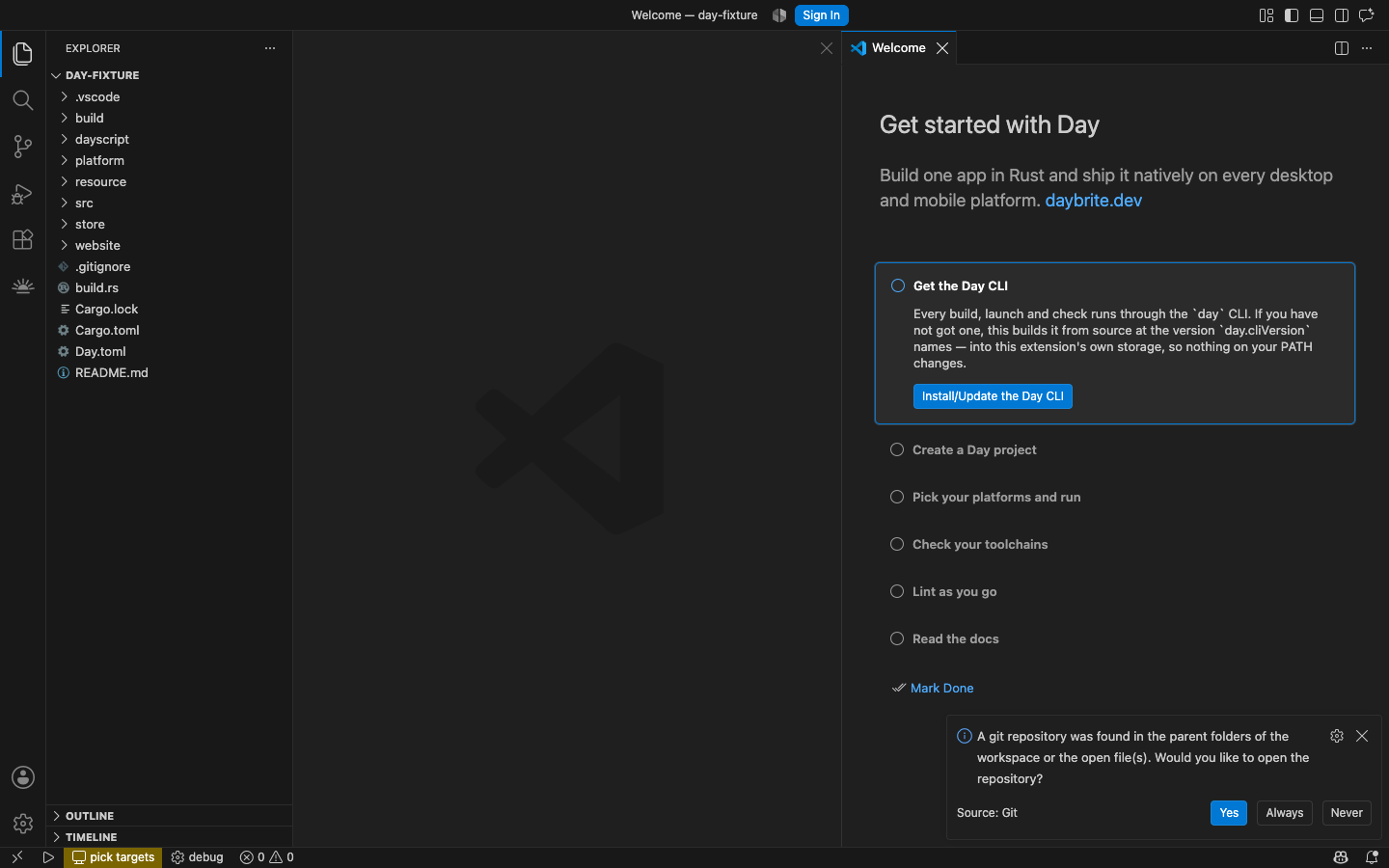Viewport: 1389px width, 868px height.
Task: Toggle the secondary side bar icon
Action: pos(1342,15)
